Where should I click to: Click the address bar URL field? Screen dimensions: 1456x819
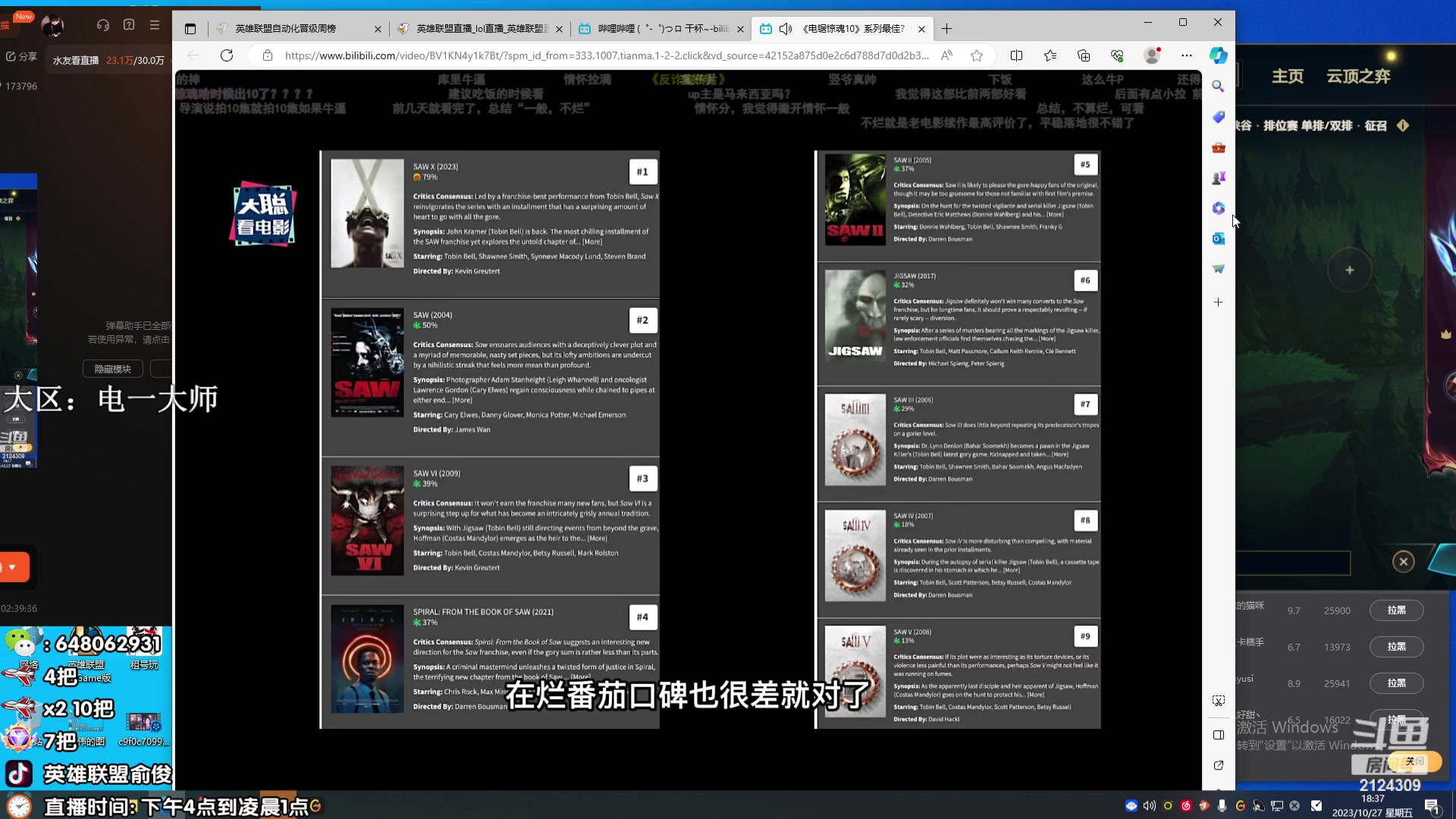click(607, 55)
